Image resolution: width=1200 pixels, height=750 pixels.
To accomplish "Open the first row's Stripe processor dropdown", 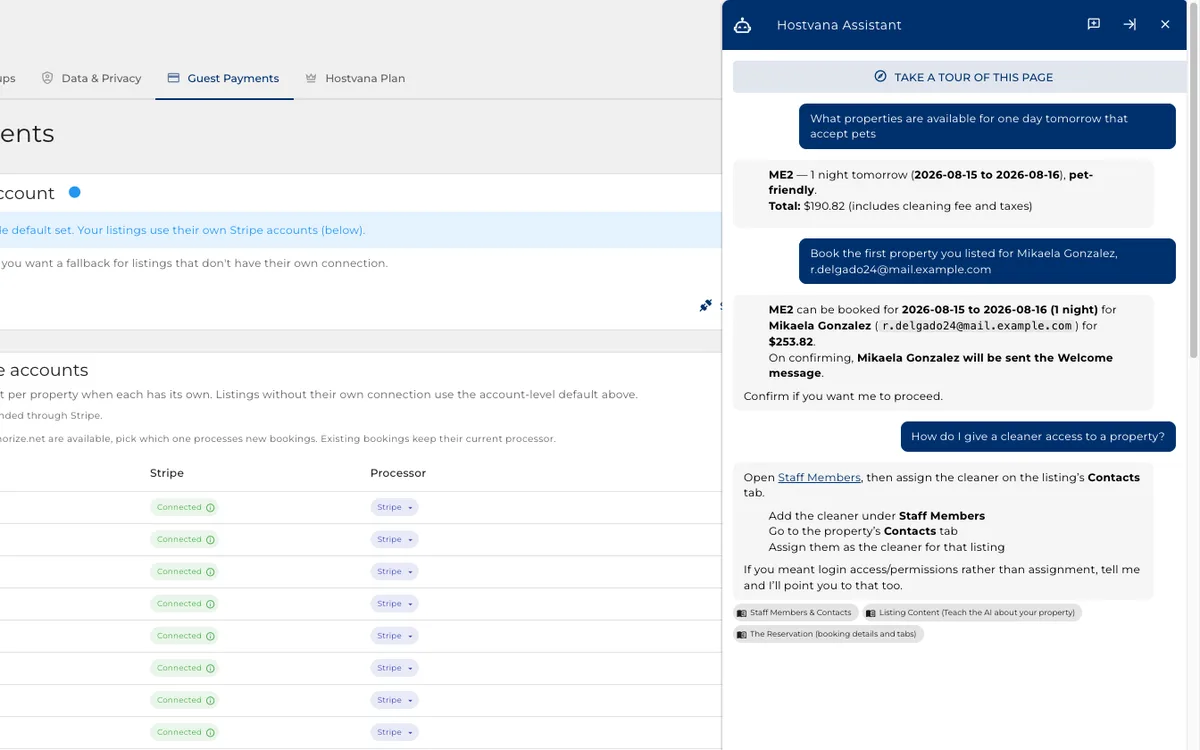I will click(x=394, y=508).
